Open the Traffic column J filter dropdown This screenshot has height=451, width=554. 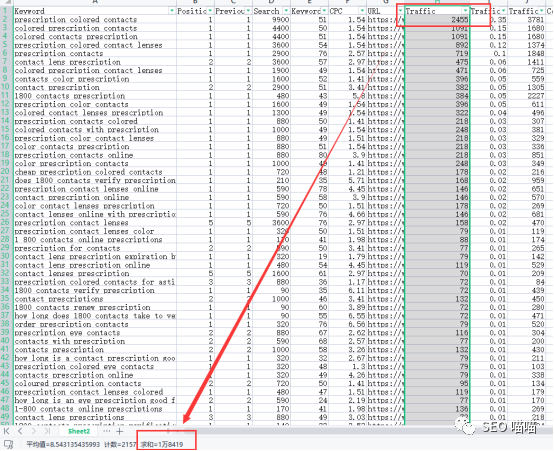(541, 11)
